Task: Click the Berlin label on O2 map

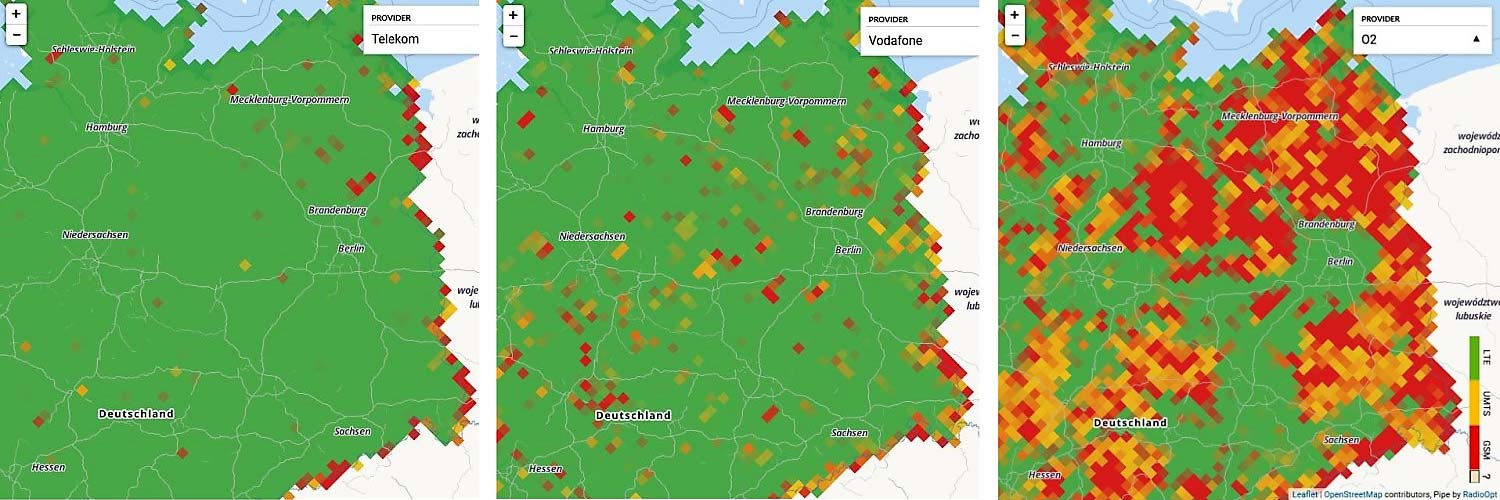Action: (1340, 261)
